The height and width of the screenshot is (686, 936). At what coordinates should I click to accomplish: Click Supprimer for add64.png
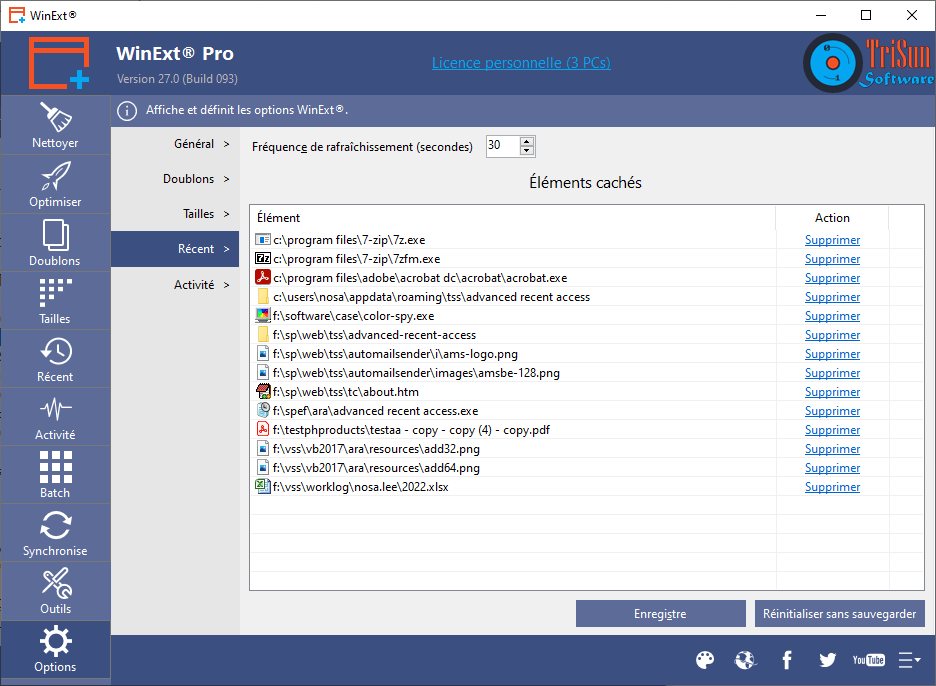pos(832,467)
